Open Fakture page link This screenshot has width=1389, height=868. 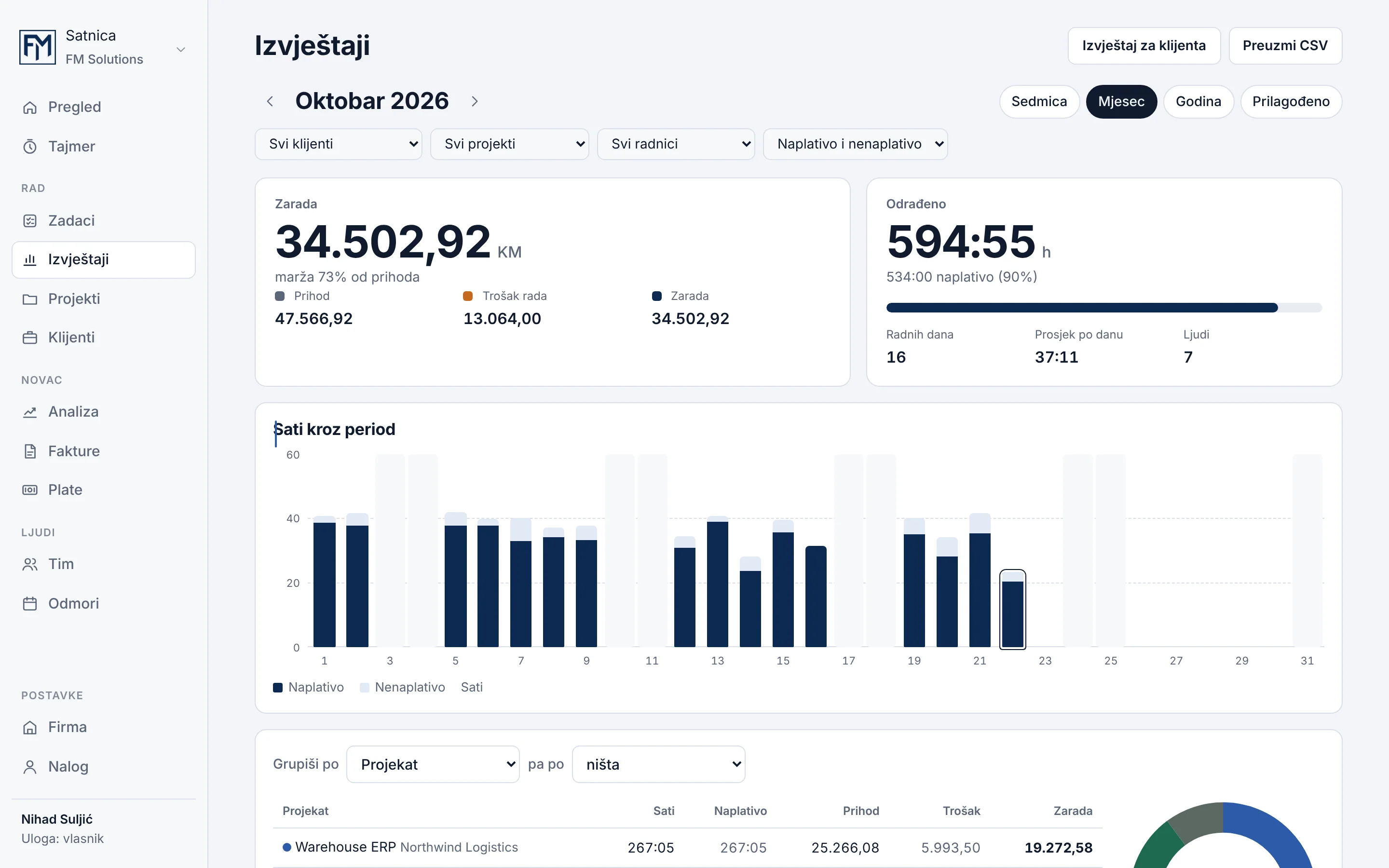[x=103, y=451]
